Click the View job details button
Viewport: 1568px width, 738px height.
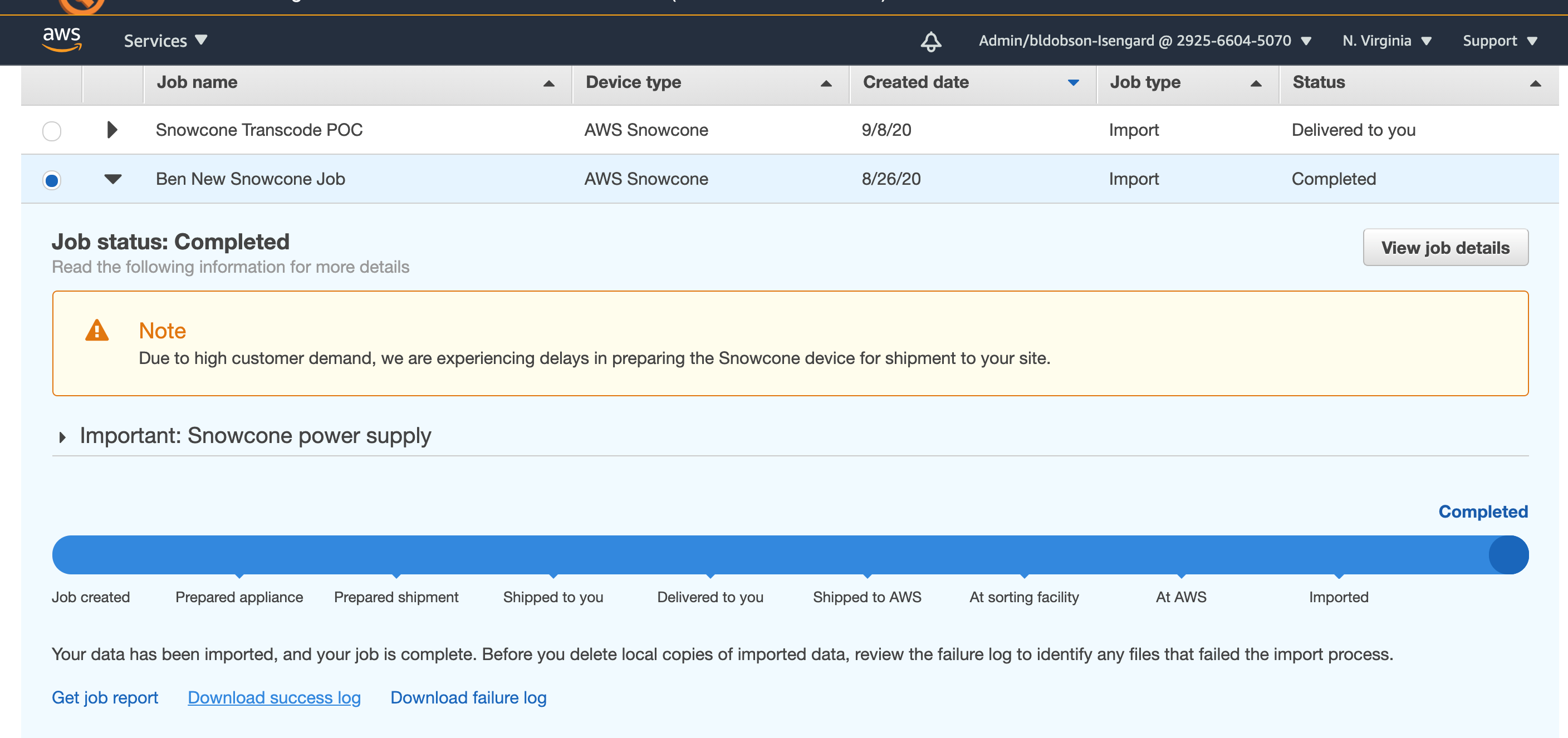click(x=1445, y=248)
